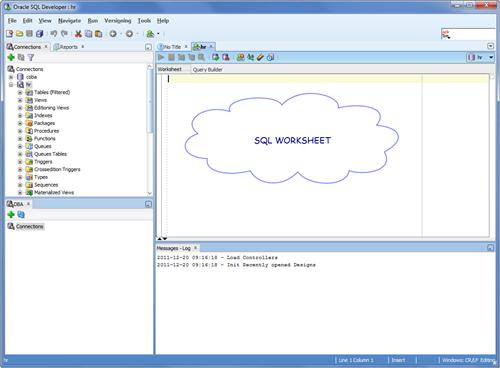
Task: Open the View menu
Action: (x=45, y=21)
